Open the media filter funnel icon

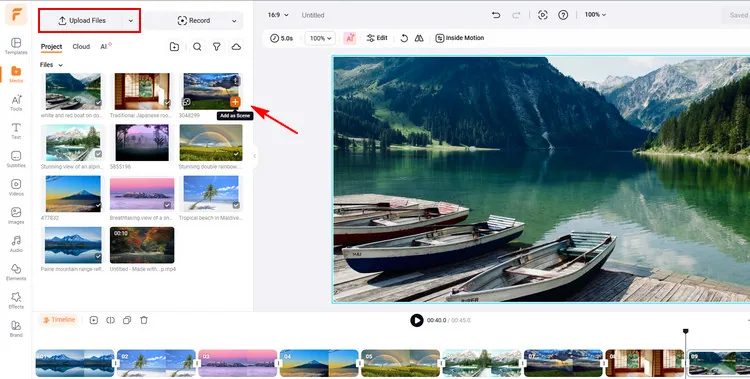tap(217, 46)
